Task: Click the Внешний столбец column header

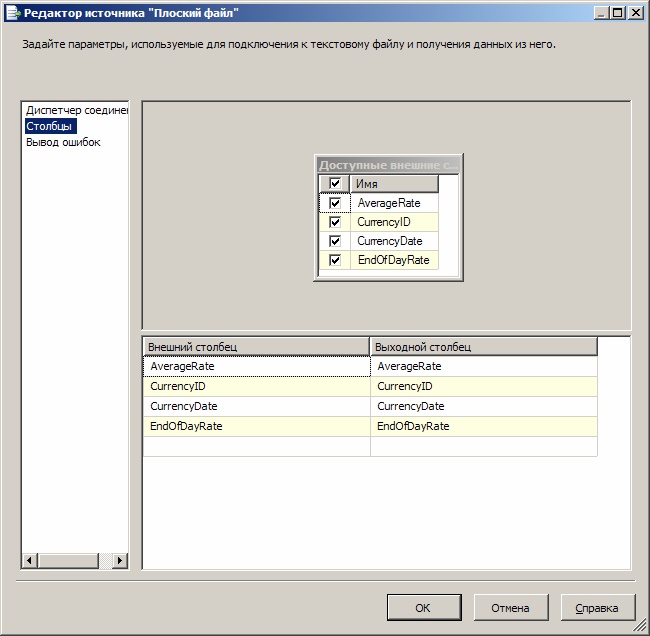Action: (256, 347)
